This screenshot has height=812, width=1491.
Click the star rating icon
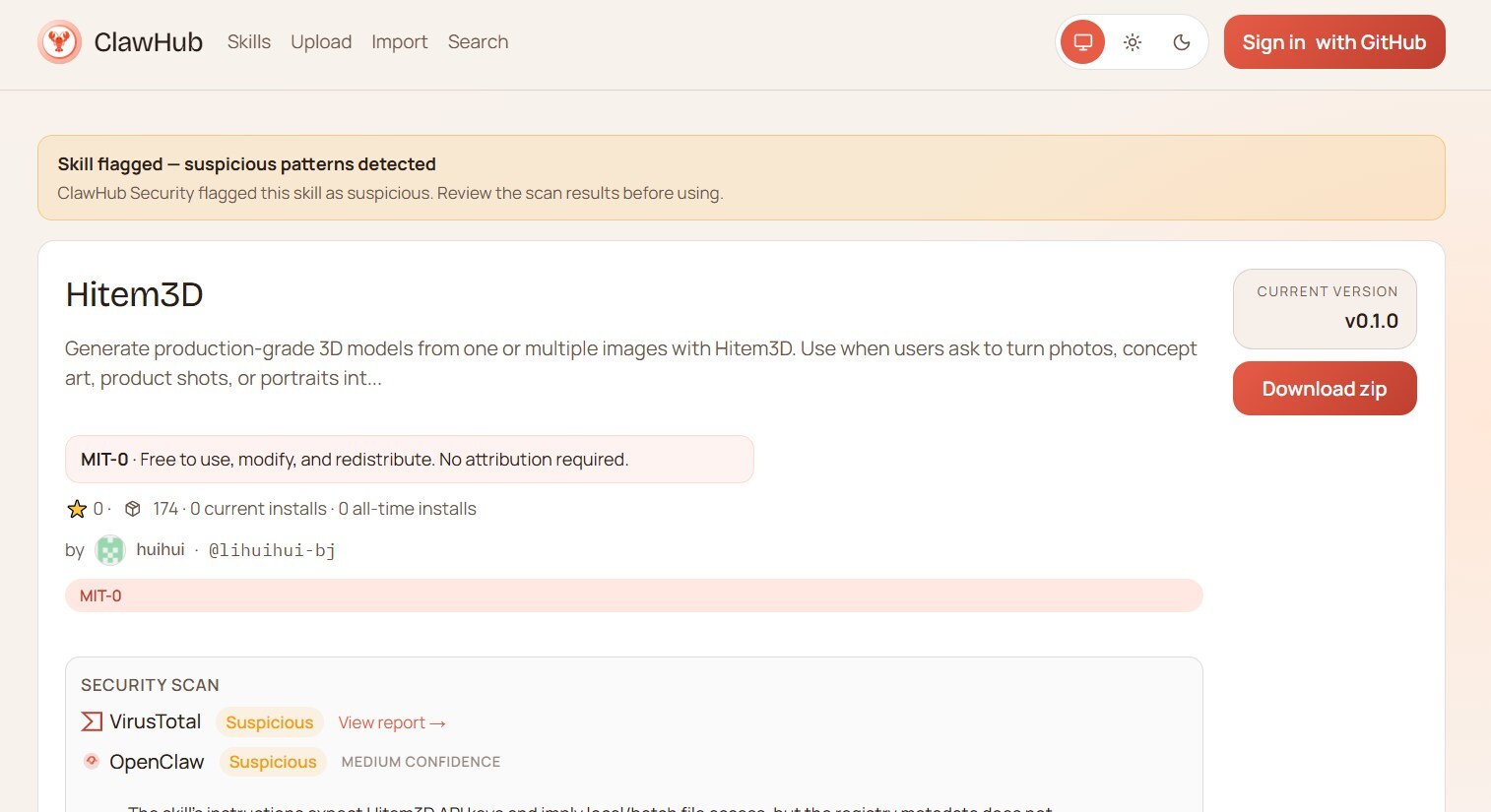pos(77,509)
